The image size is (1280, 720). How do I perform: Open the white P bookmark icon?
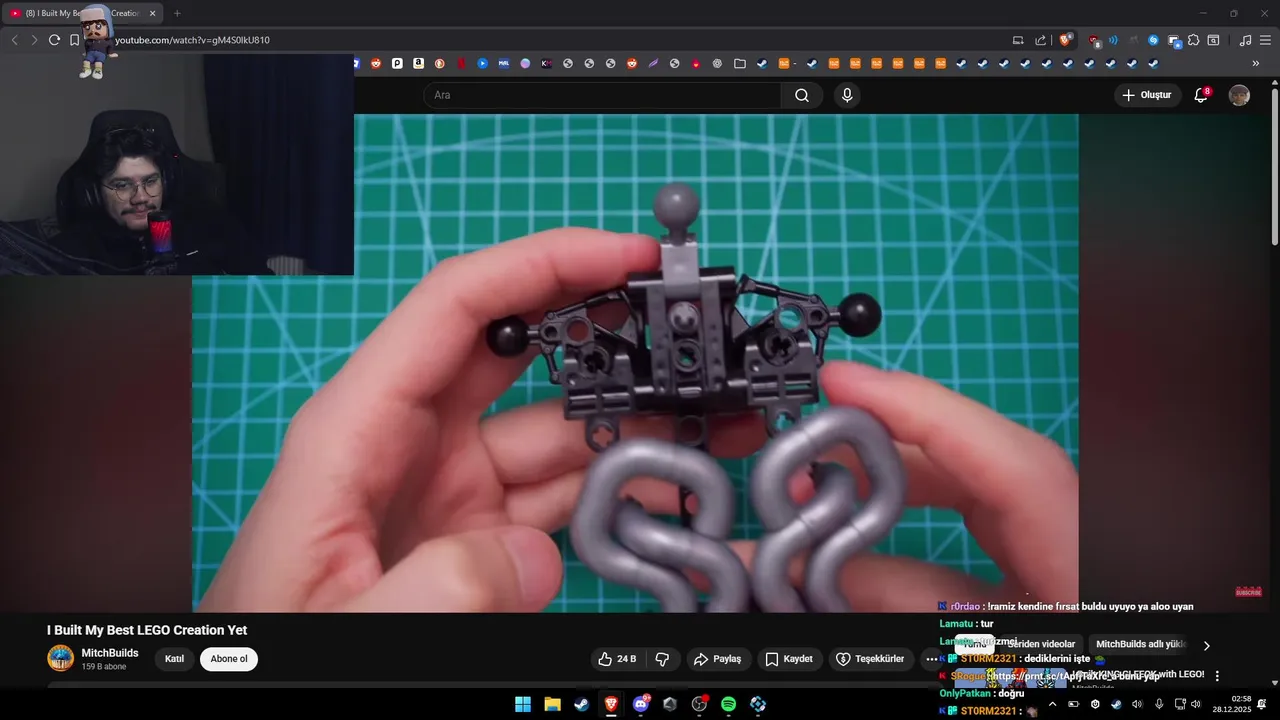[397, 63]
